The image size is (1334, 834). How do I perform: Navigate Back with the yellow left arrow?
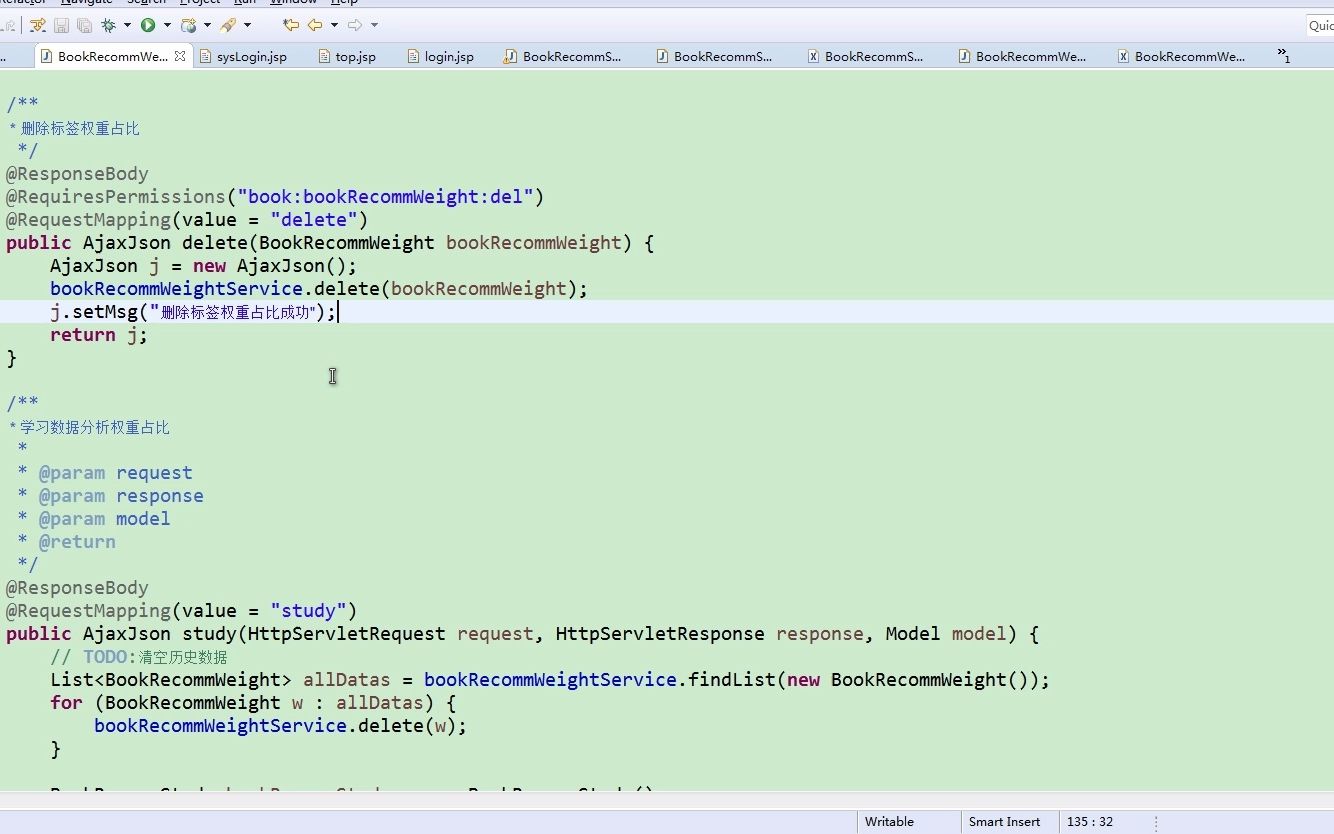(x=315, y=25)
